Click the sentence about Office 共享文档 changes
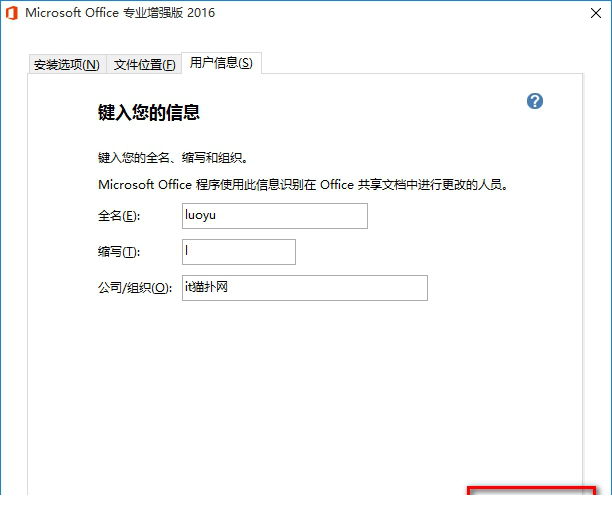The image size is (612, 514). tap(303, 185)
